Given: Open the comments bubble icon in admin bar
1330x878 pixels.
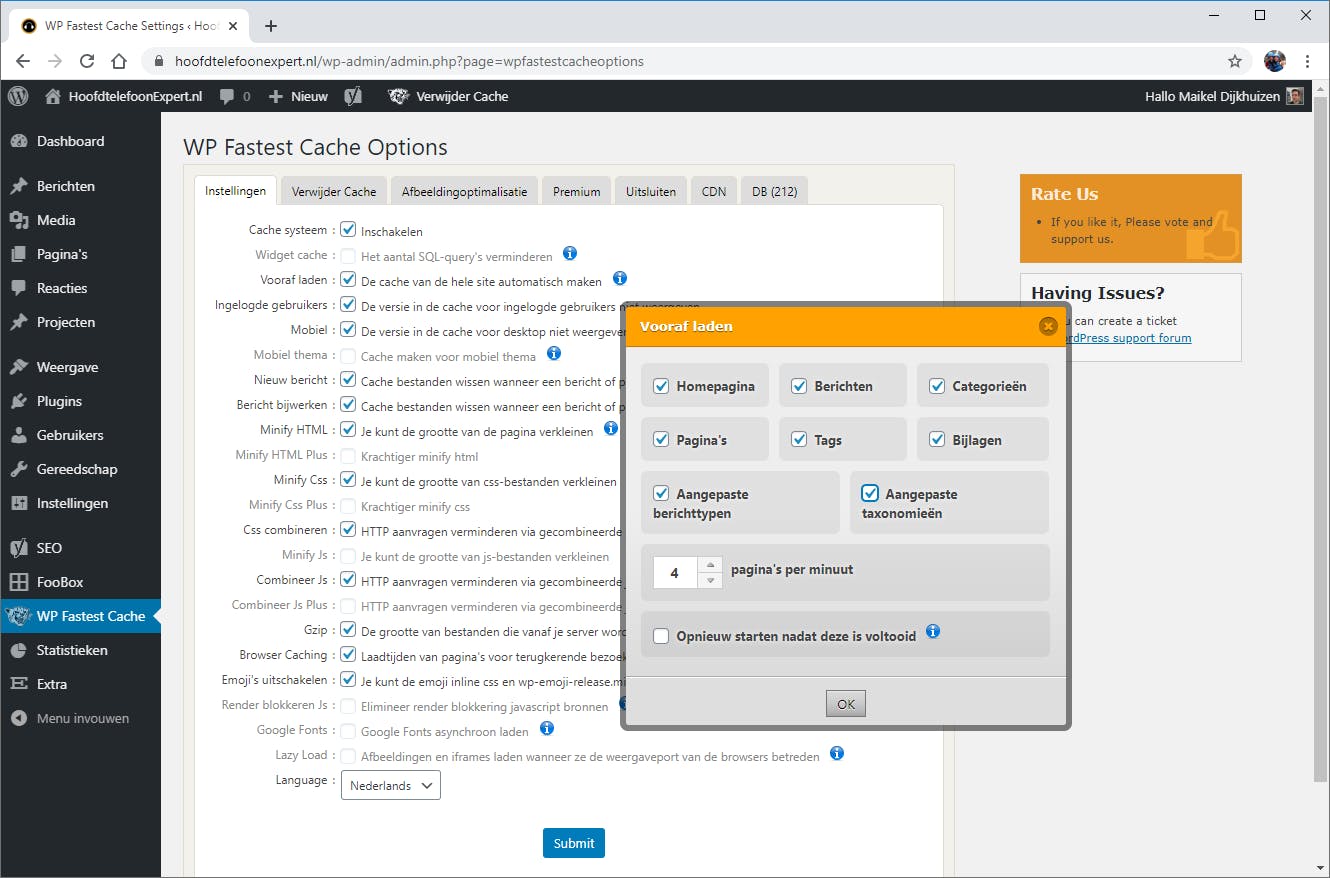Looking at the screenshot, I should (227, 97).
